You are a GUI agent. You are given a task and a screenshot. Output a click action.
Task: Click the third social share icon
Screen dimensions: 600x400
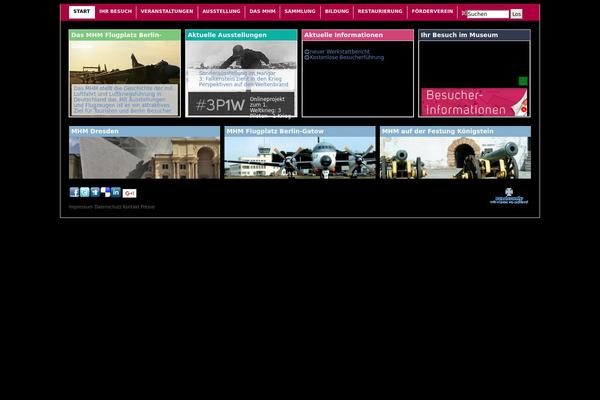point(95,192)
